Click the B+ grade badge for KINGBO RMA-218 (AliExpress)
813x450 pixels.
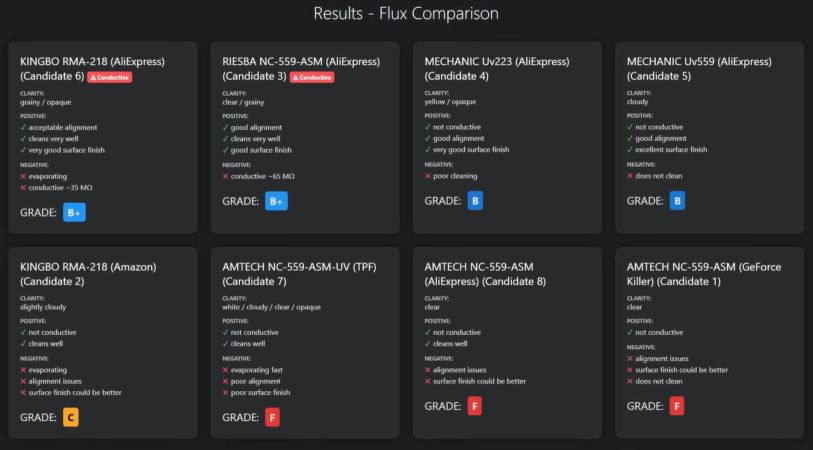76,212
